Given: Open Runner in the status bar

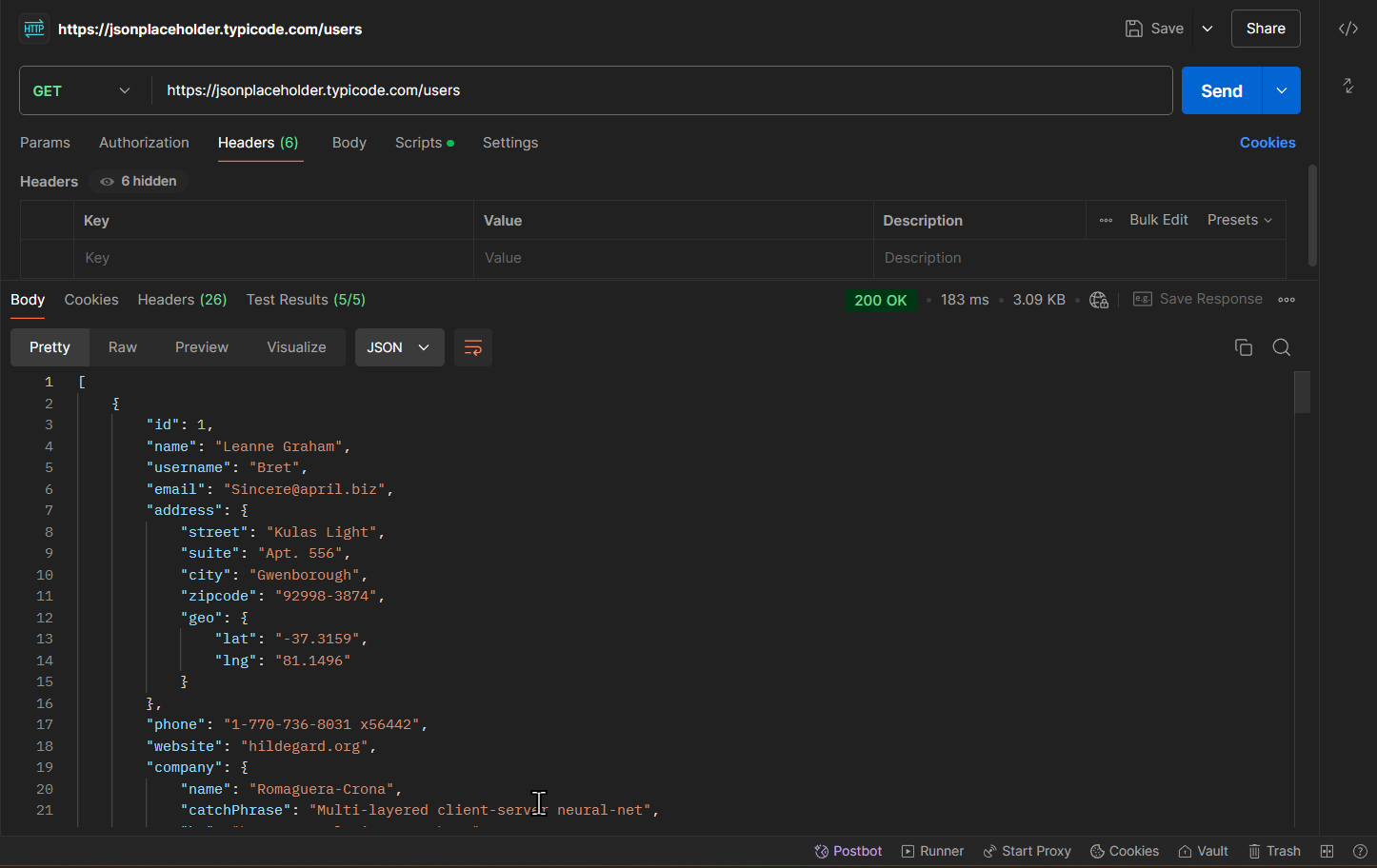Looking at the screenshot, I should pyautogui.click(x=932, y=851).
